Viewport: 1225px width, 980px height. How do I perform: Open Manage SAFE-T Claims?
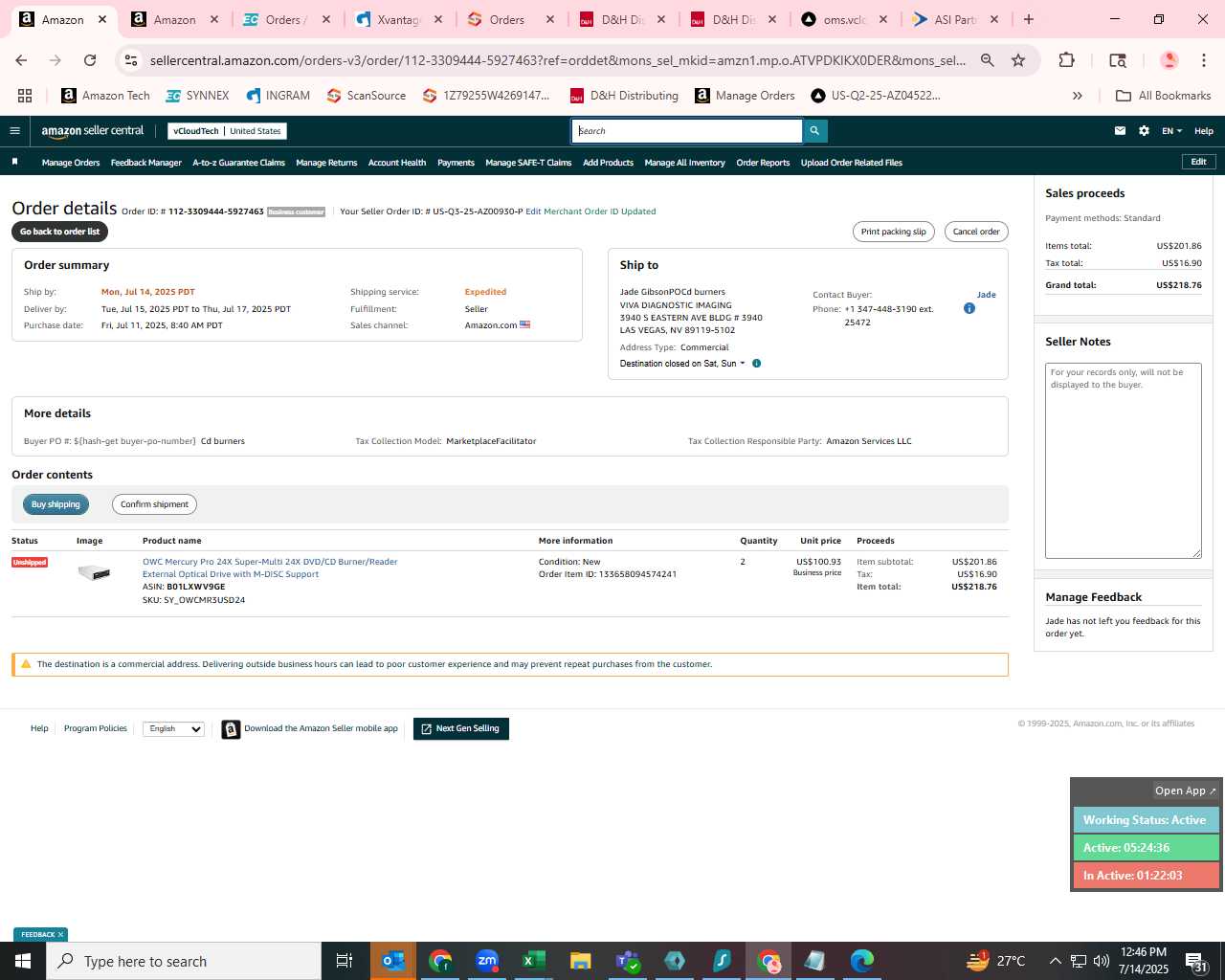click(528, 163)
